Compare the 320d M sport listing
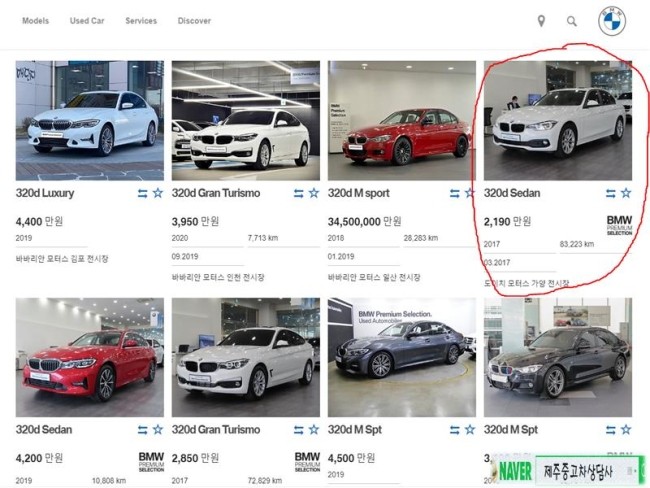 pyautogui.click(x=455, y=193)
